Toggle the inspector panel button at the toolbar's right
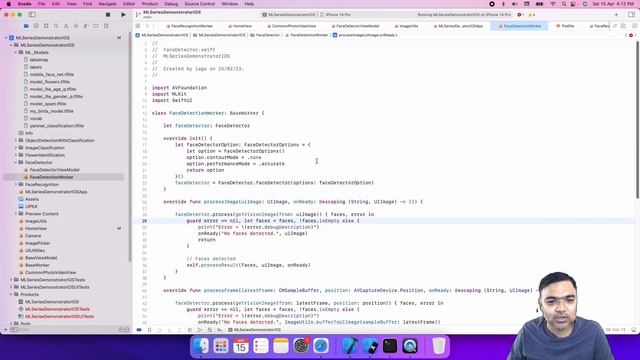This screenshot has height=360, width=640. pyautogui.click(x=631, y=15)
